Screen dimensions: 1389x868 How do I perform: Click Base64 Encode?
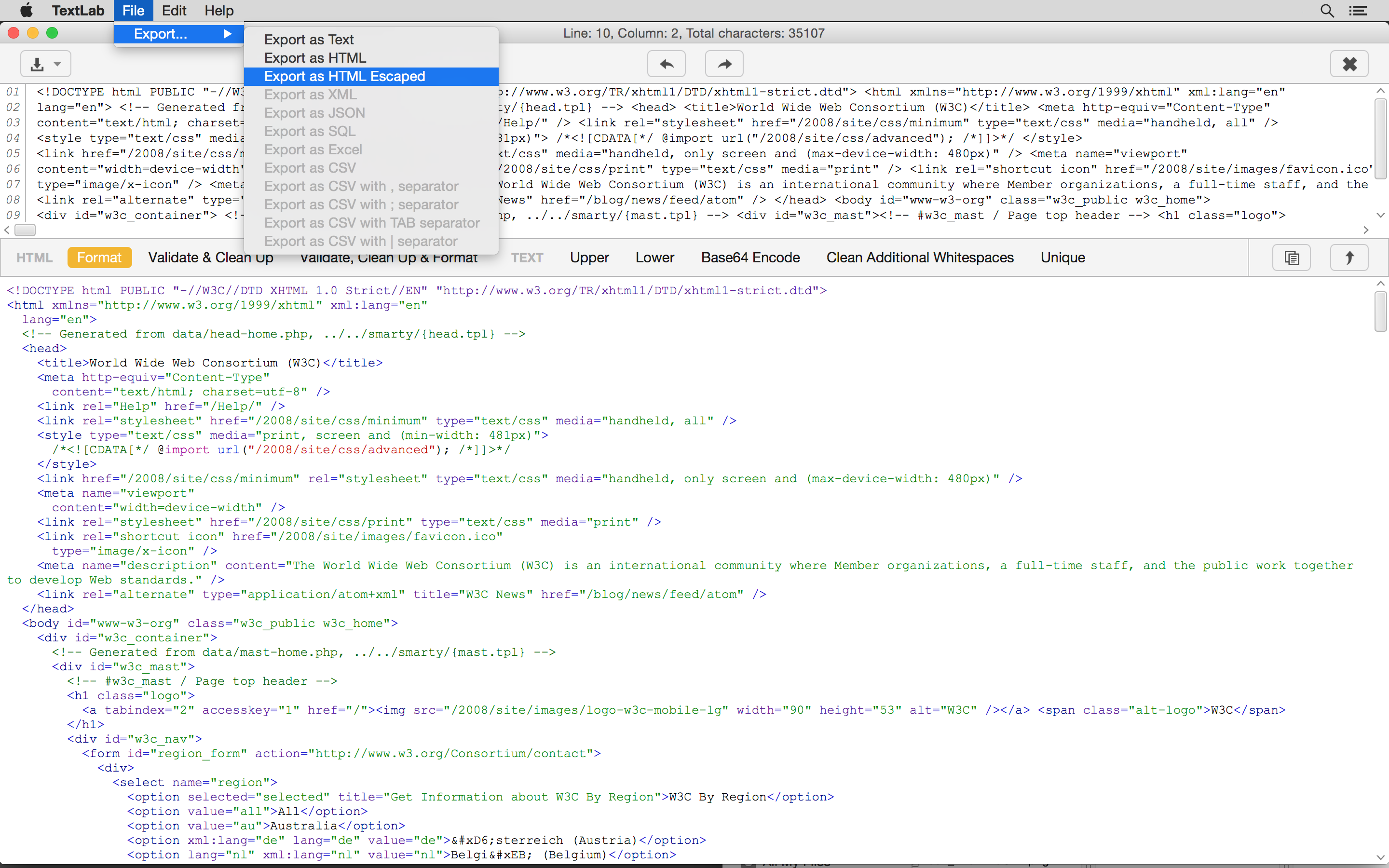pyautogui.click(x=750, y=258)
